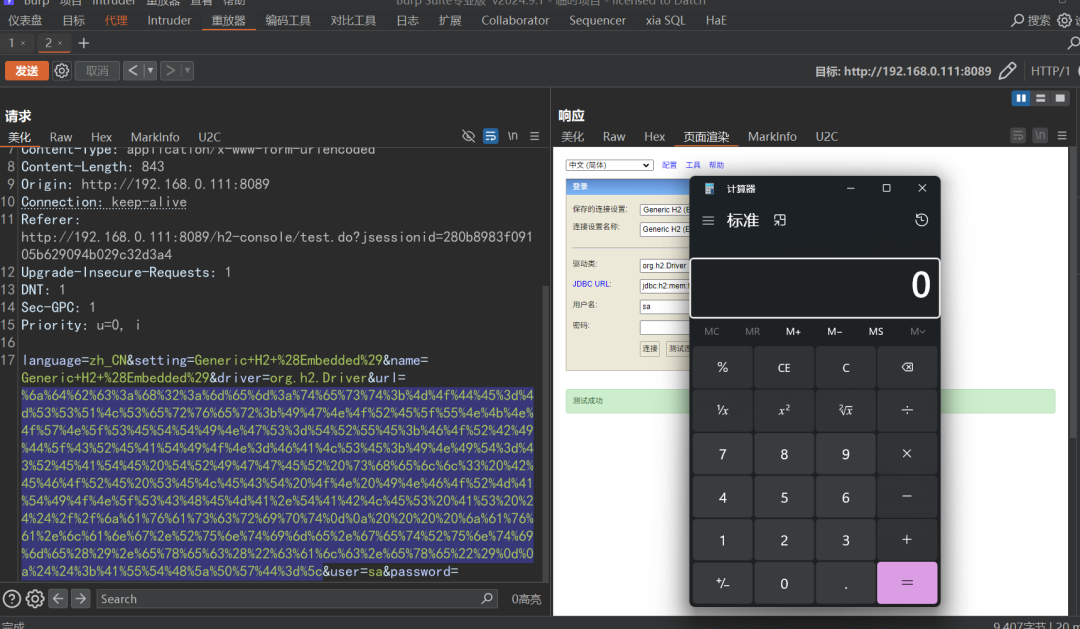The image size is (1080, 629).
Task: Click the magnifier in the request Search box
Action: point(487,599)
